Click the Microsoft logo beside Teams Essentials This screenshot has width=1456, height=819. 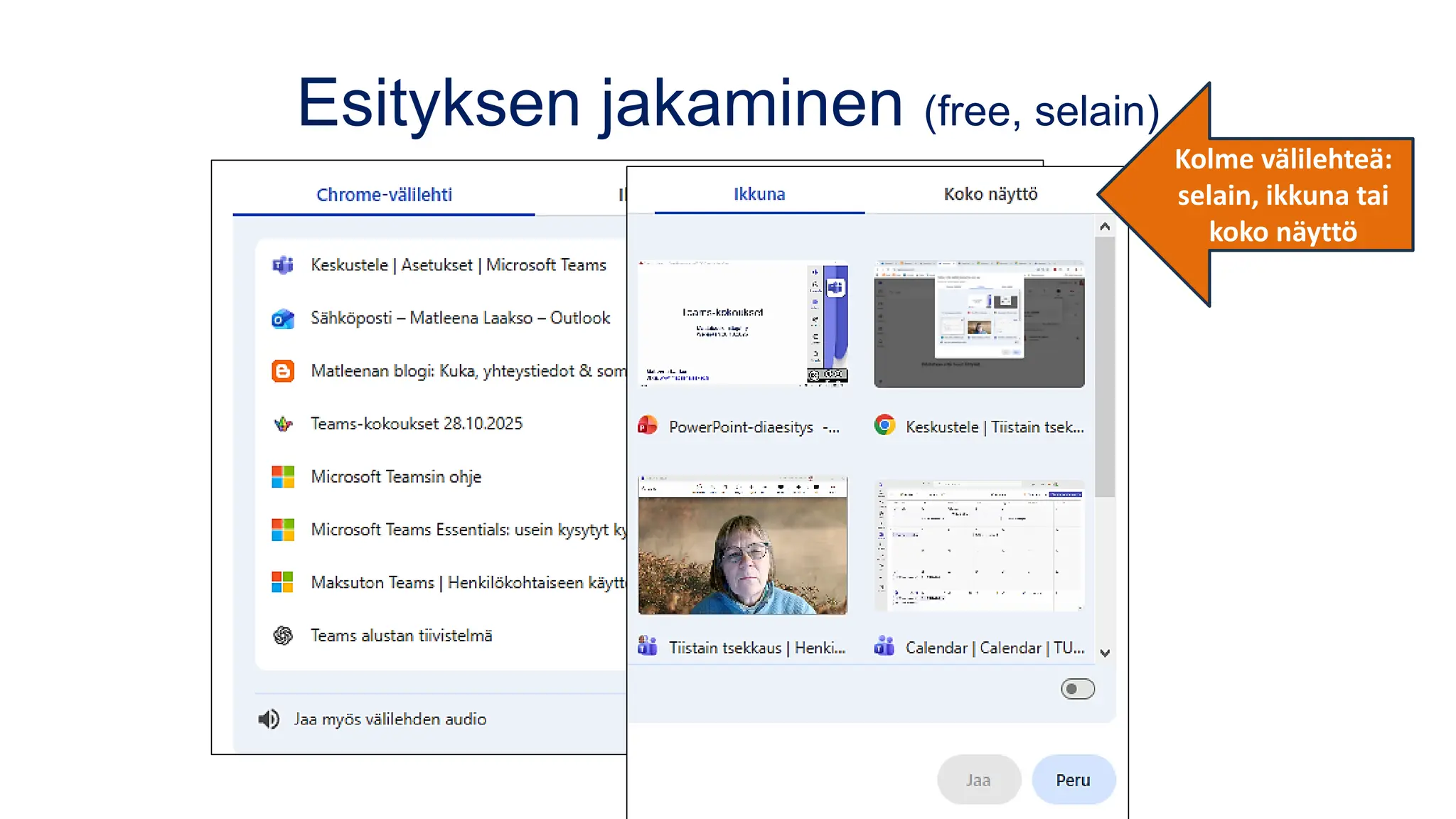pyautogui.click(x=283, y=530)
